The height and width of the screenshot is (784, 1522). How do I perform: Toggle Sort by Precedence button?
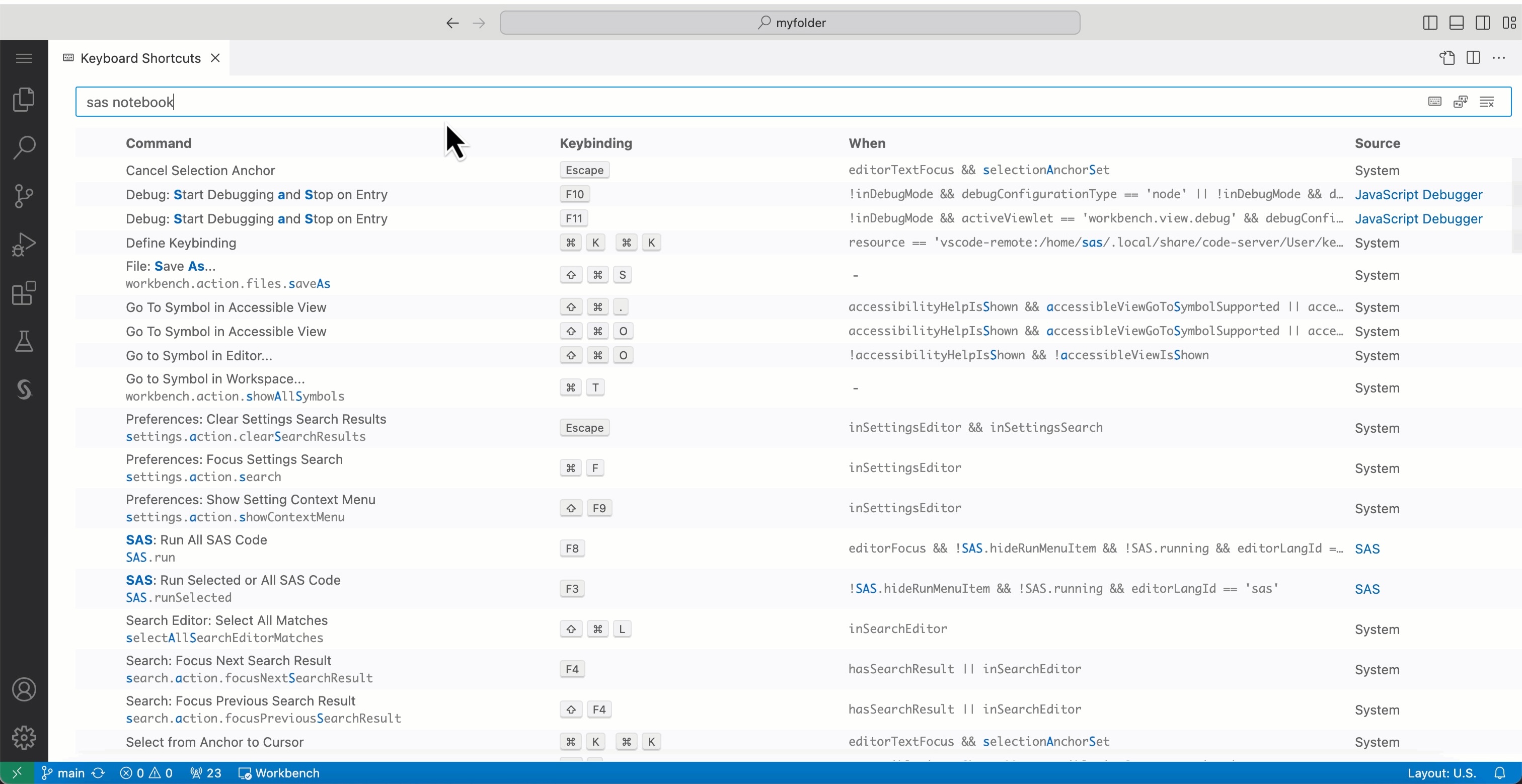click(1461, 102)
